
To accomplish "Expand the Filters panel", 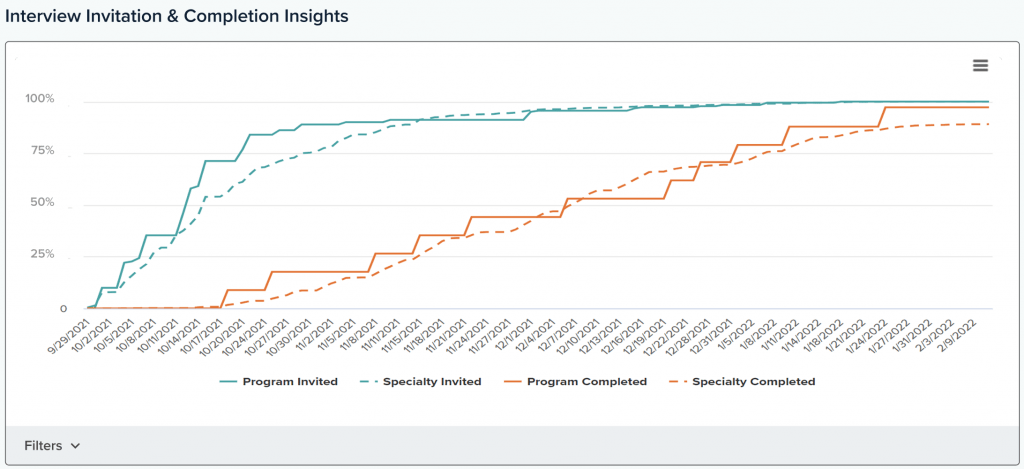I will (x=43, y=446).
